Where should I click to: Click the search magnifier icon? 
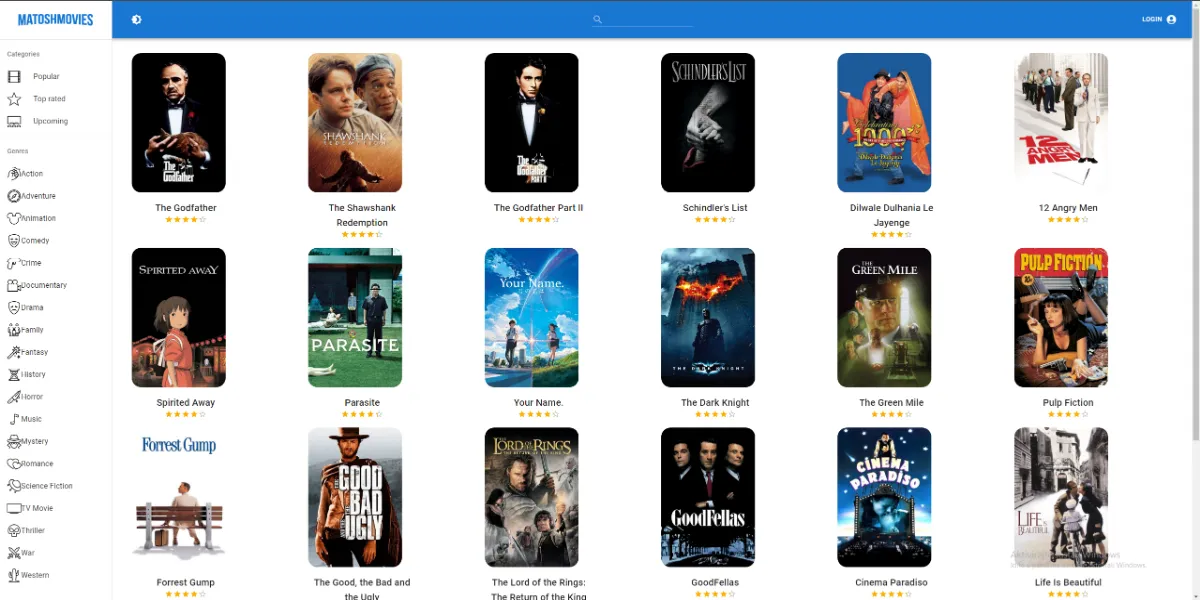[598, 19]
